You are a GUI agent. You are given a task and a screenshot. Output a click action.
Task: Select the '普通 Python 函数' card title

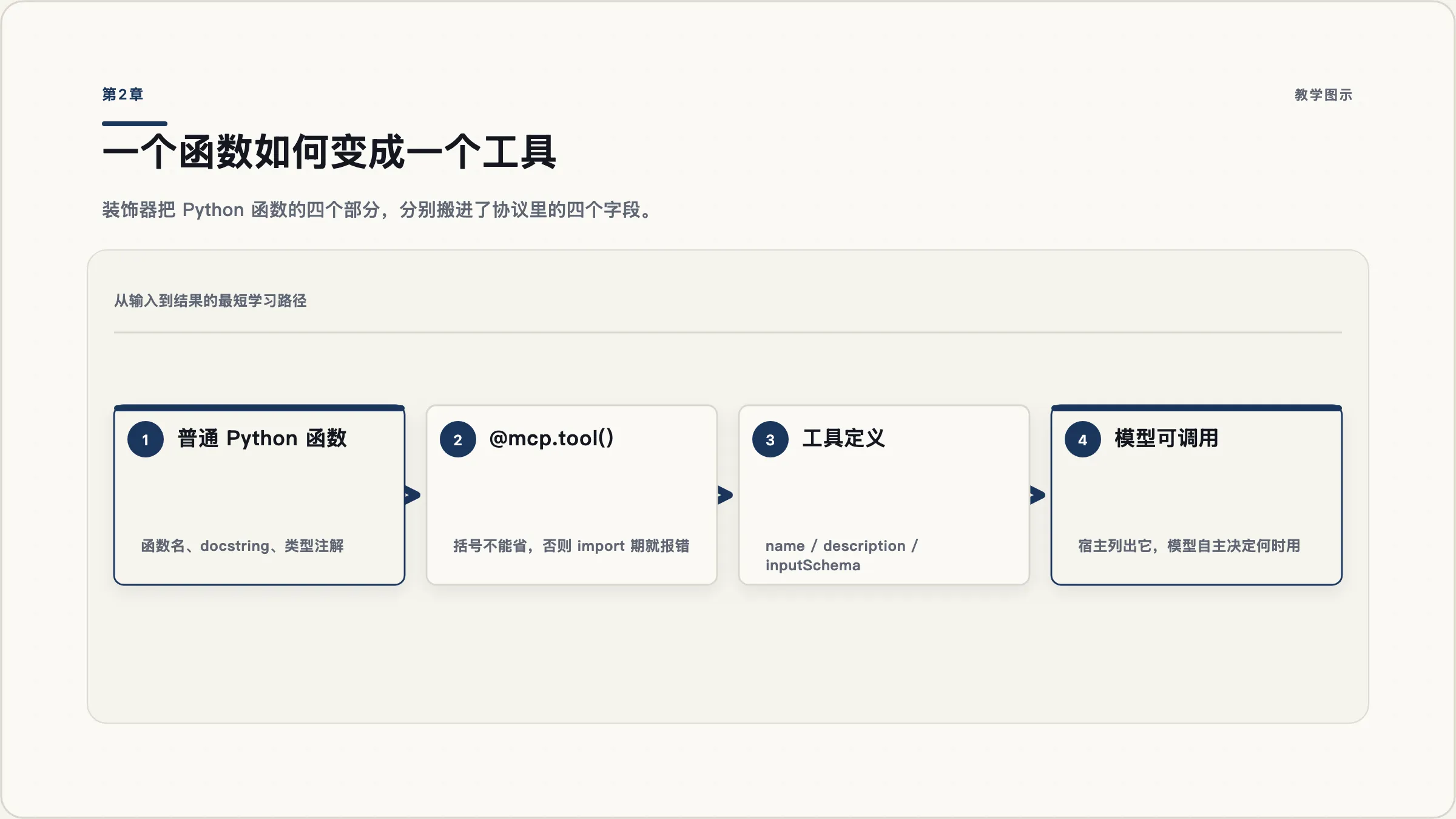[x=262, y=438]
